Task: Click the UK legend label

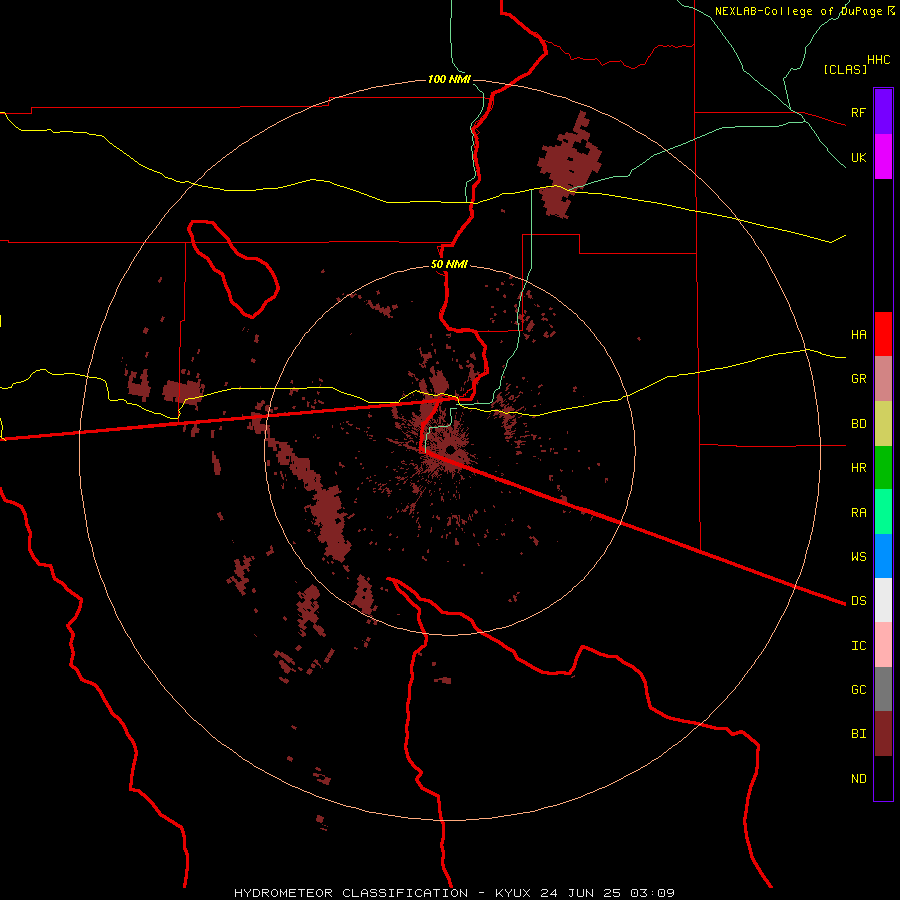Action: [x=858, y=157]
